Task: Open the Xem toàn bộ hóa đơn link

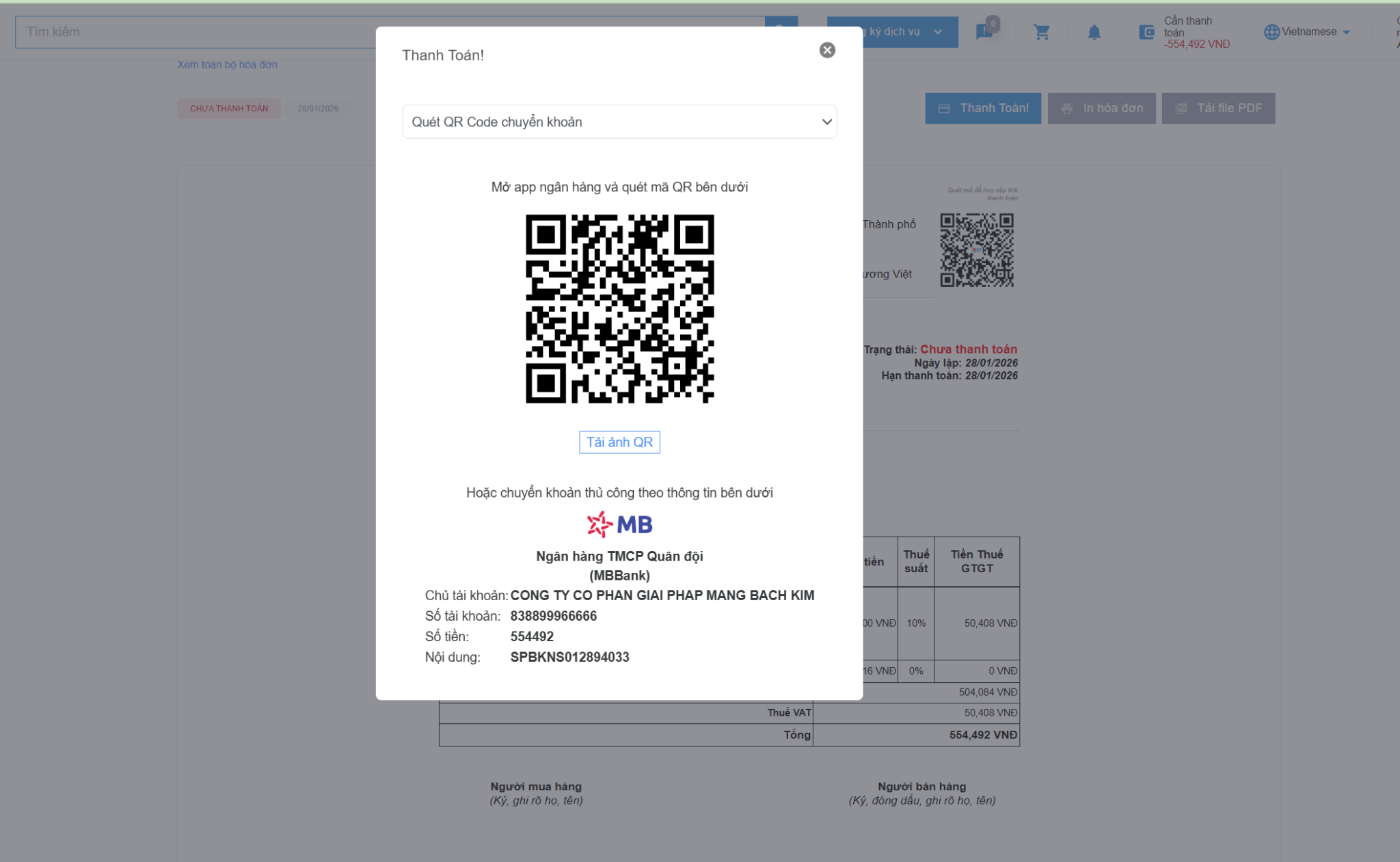Action: [227, 64]
